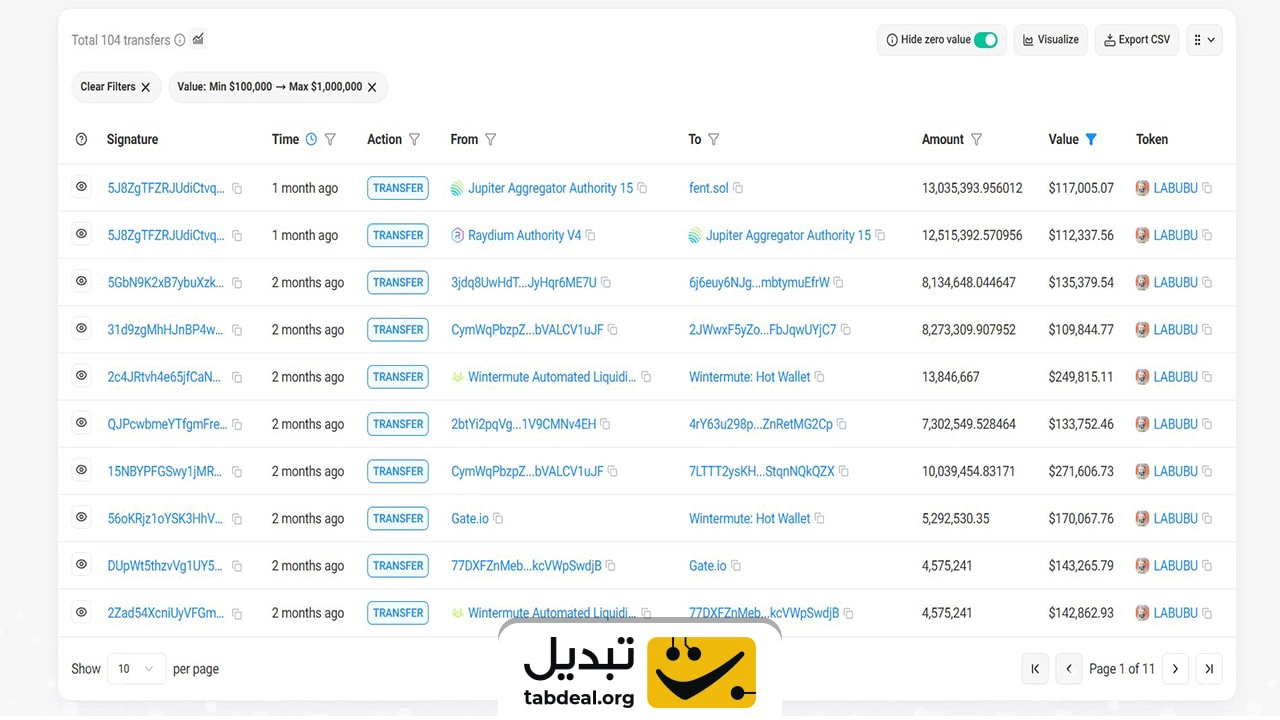Go to the next page of transfers

(x=1176, y=669)
